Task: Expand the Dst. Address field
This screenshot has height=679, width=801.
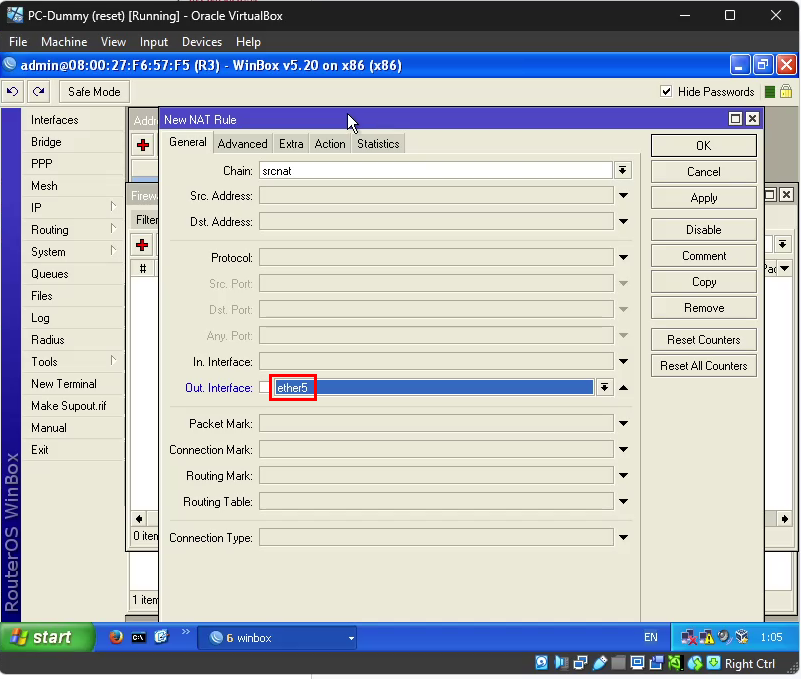Action: point(623,222)
